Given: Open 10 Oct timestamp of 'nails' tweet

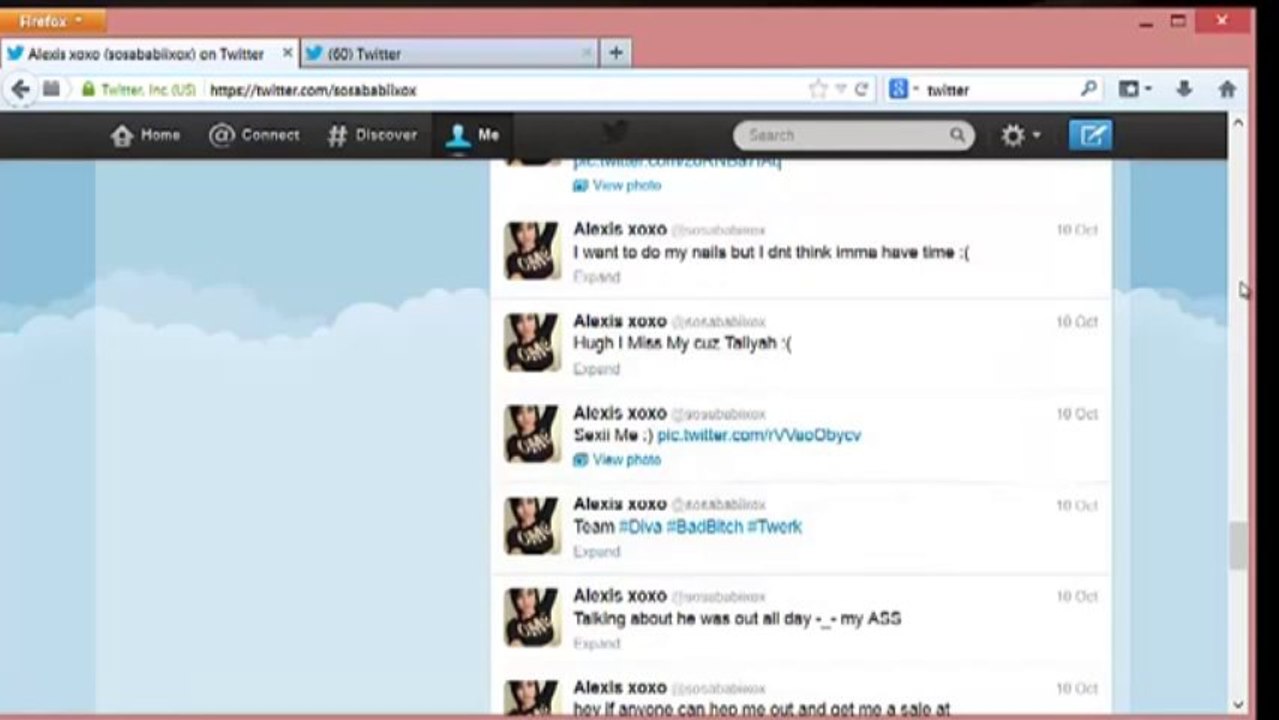Looking at the screenshot, I should click(1077, 230).
